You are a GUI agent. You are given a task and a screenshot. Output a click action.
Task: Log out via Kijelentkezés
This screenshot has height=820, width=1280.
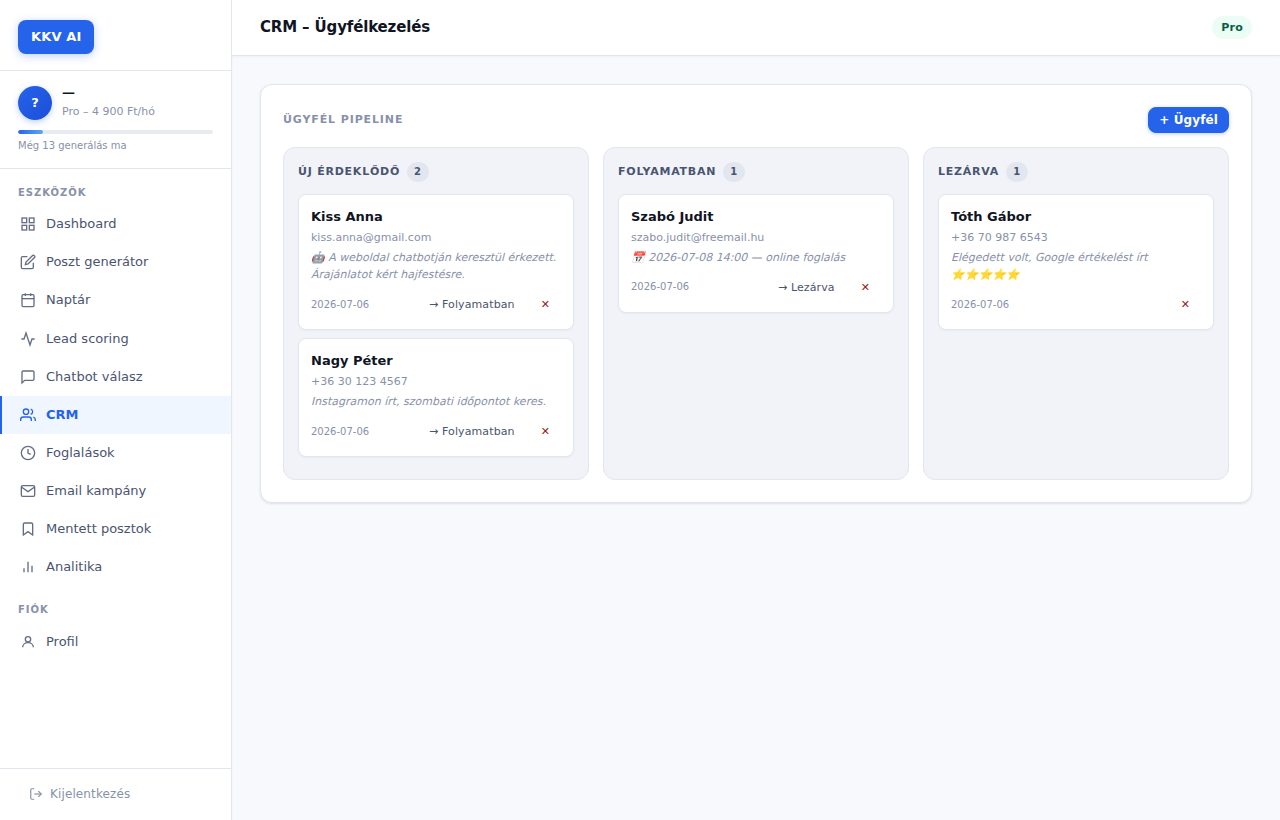pos(80,794)
